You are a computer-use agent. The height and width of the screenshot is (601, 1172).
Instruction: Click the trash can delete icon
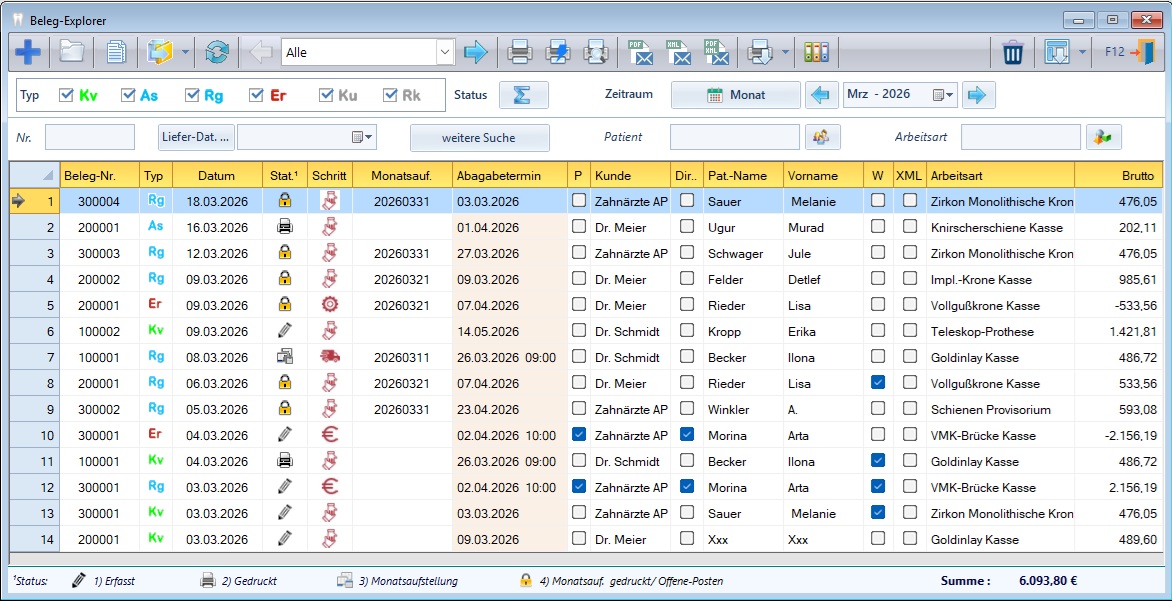[1013, 51]
